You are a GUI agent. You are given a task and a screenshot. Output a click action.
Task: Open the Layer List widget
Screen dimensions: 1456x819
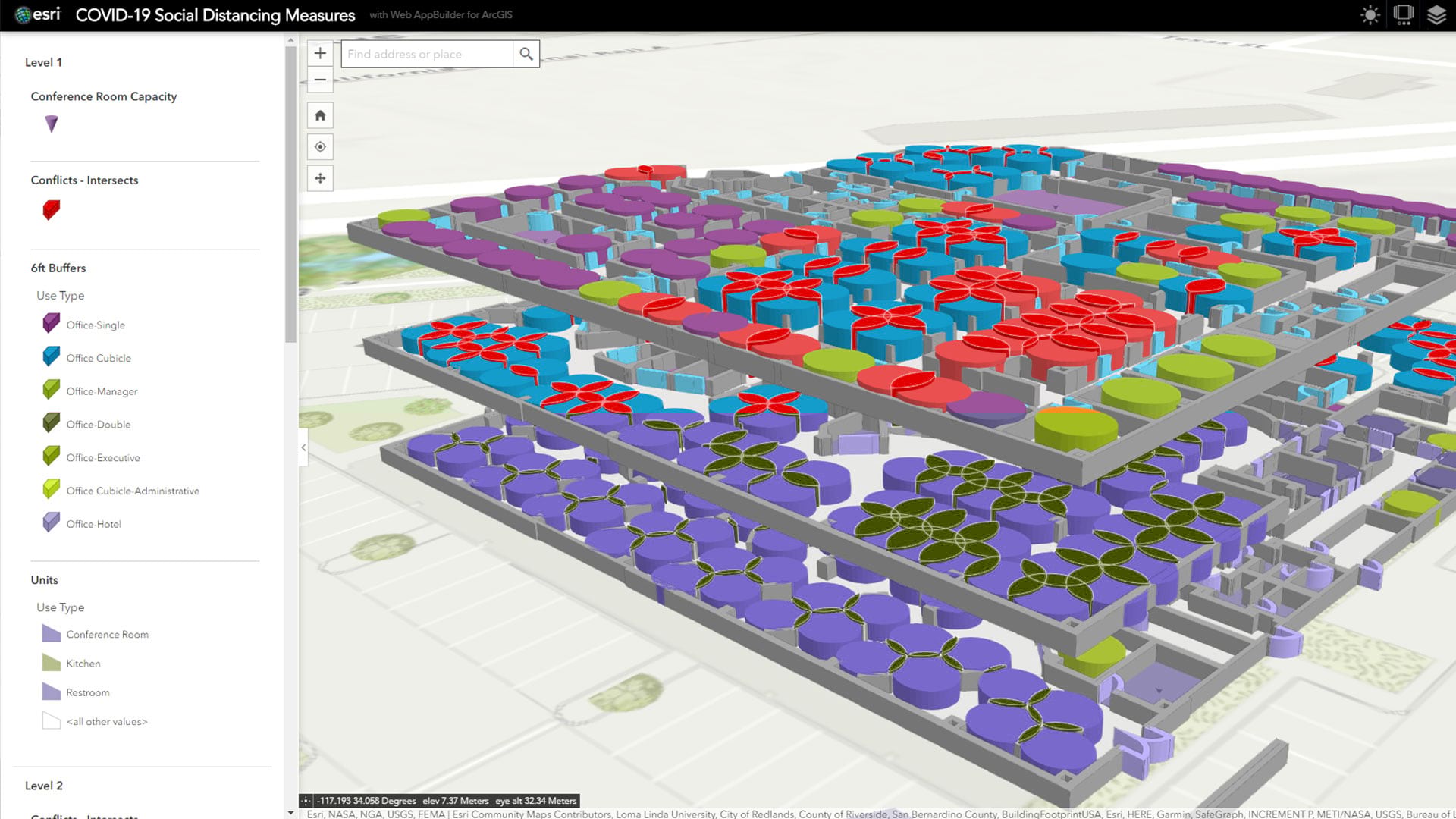(1436, 15)
